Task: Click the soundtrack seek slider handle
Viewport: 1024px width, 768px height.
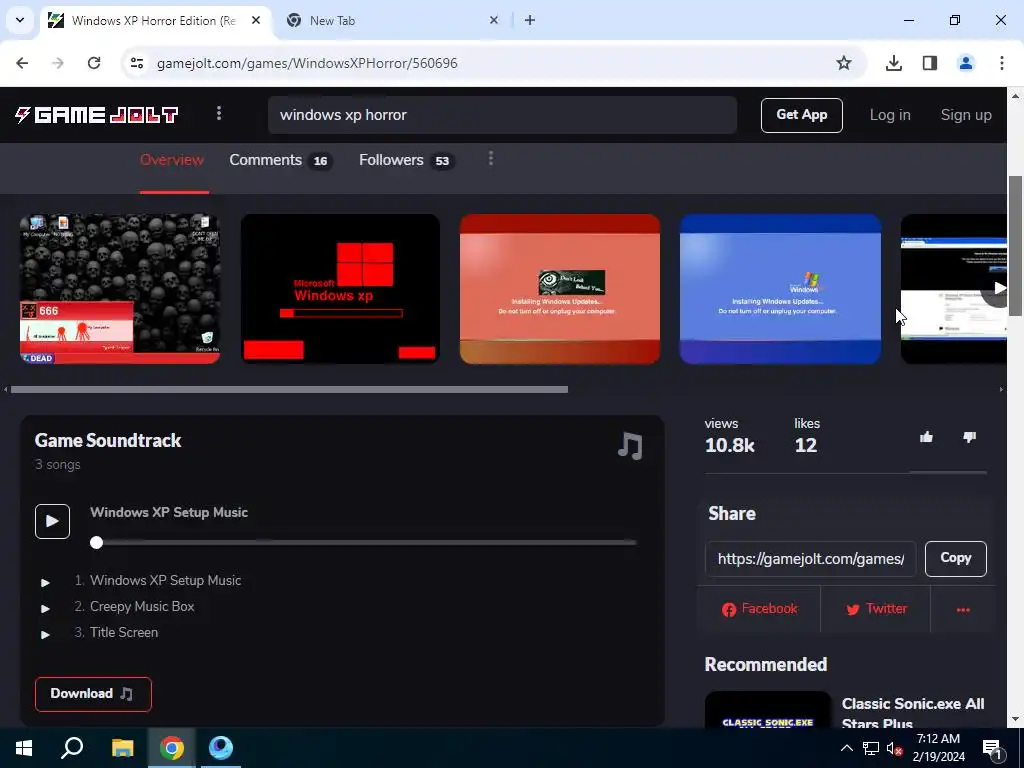Action: coord(97,542)
